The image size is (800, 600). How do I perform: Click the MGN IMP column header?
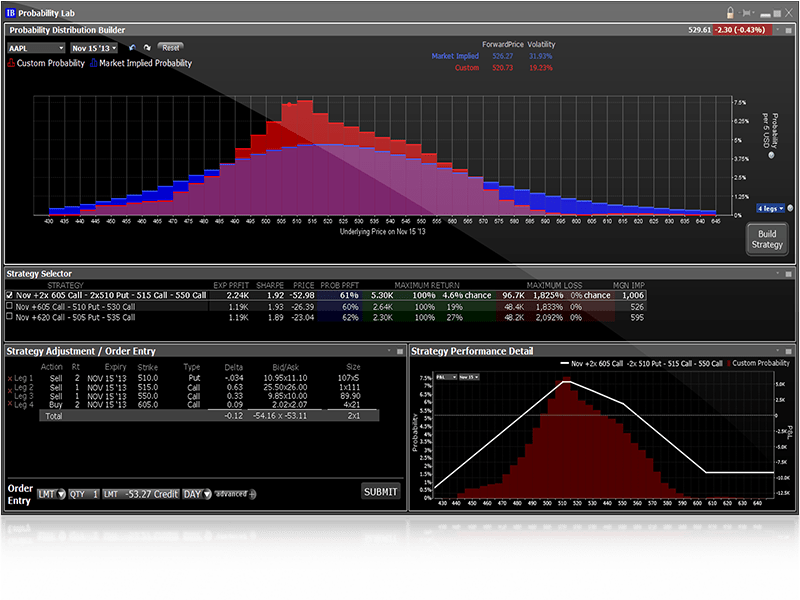pos(629,285)
